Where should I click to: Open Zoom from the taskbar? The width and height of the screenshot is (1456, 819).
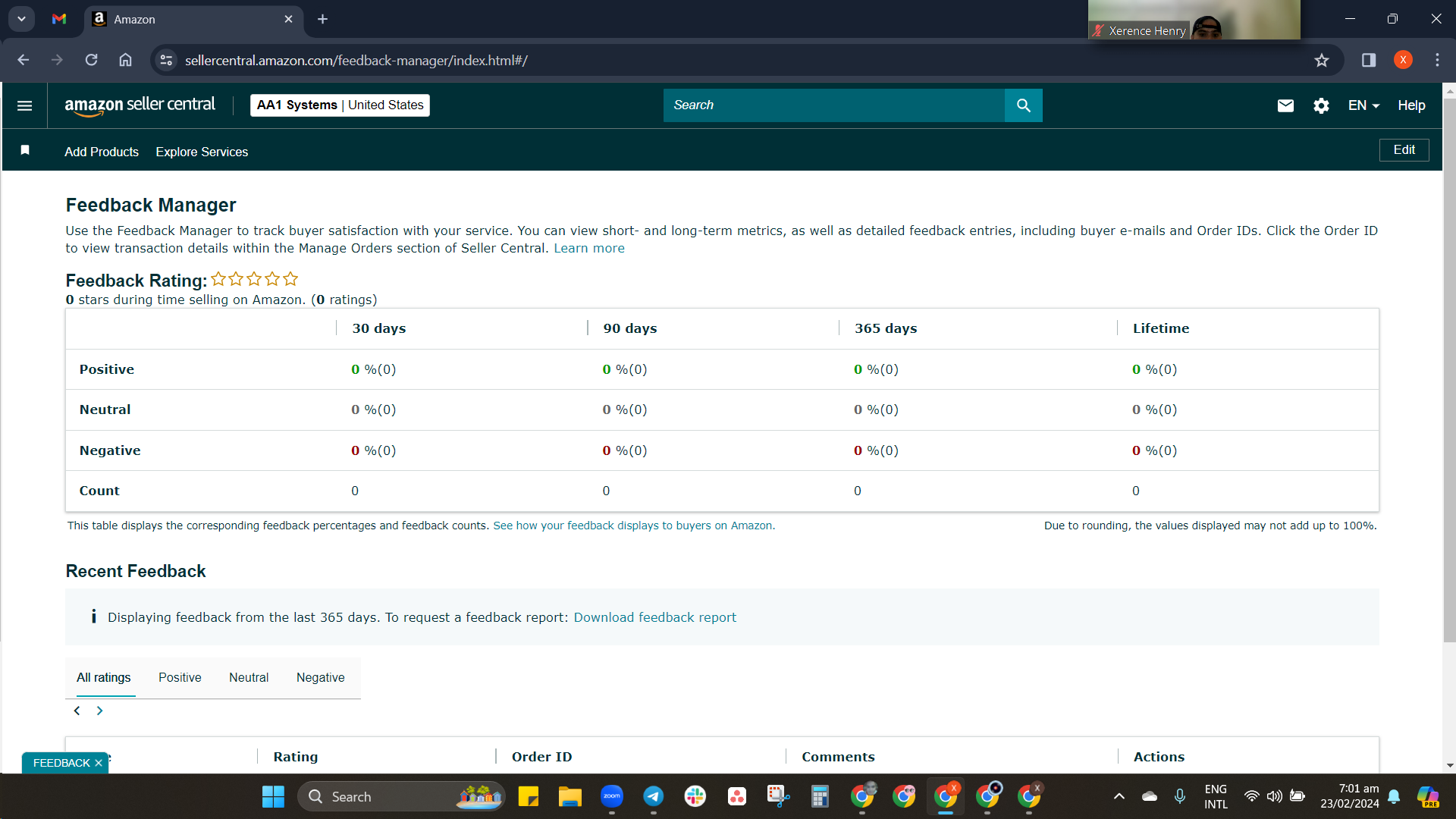(x=612, y=796)
